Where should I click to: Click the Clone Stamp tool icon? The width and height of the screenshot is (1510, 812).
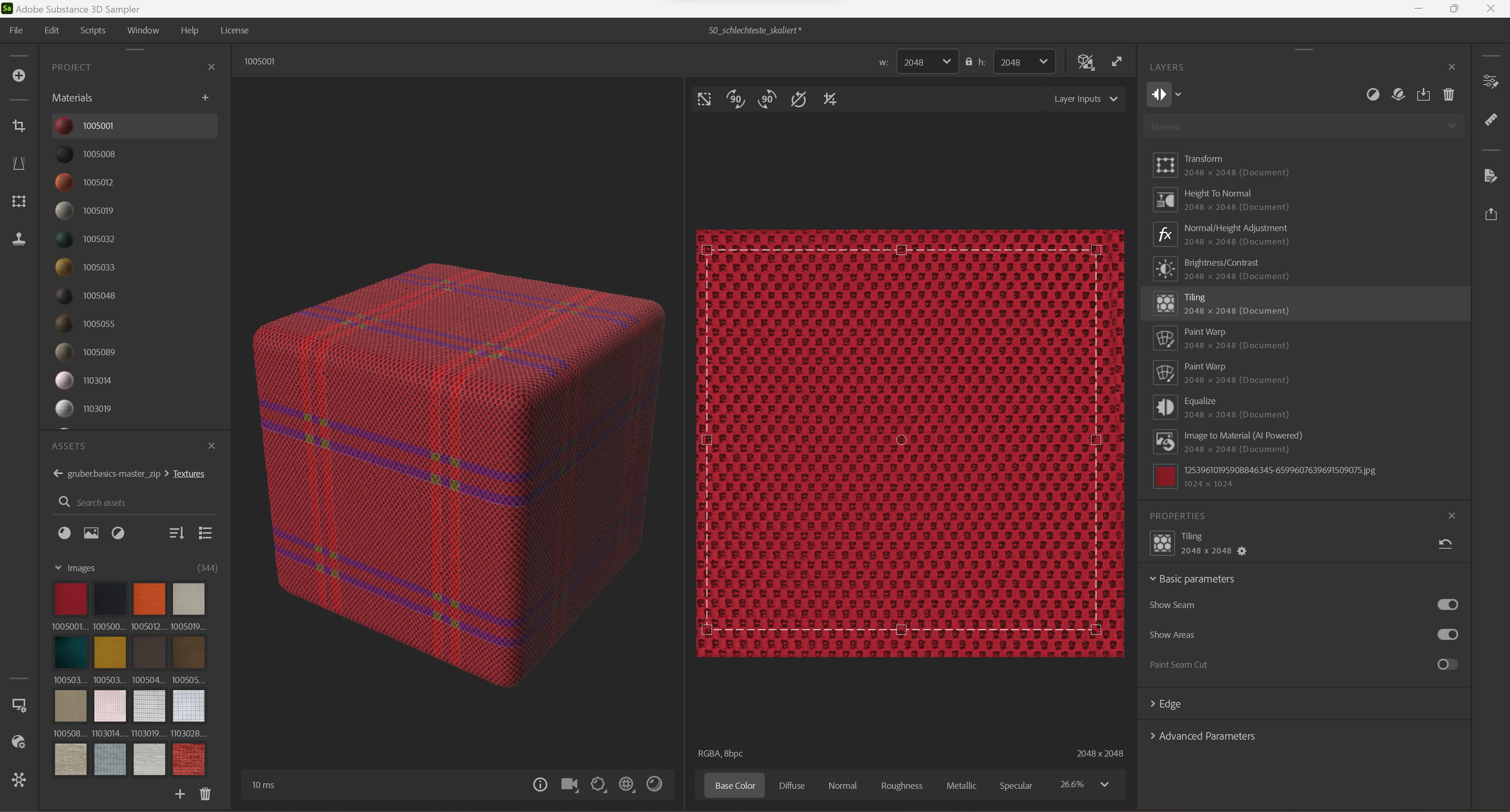pos(19,239)
